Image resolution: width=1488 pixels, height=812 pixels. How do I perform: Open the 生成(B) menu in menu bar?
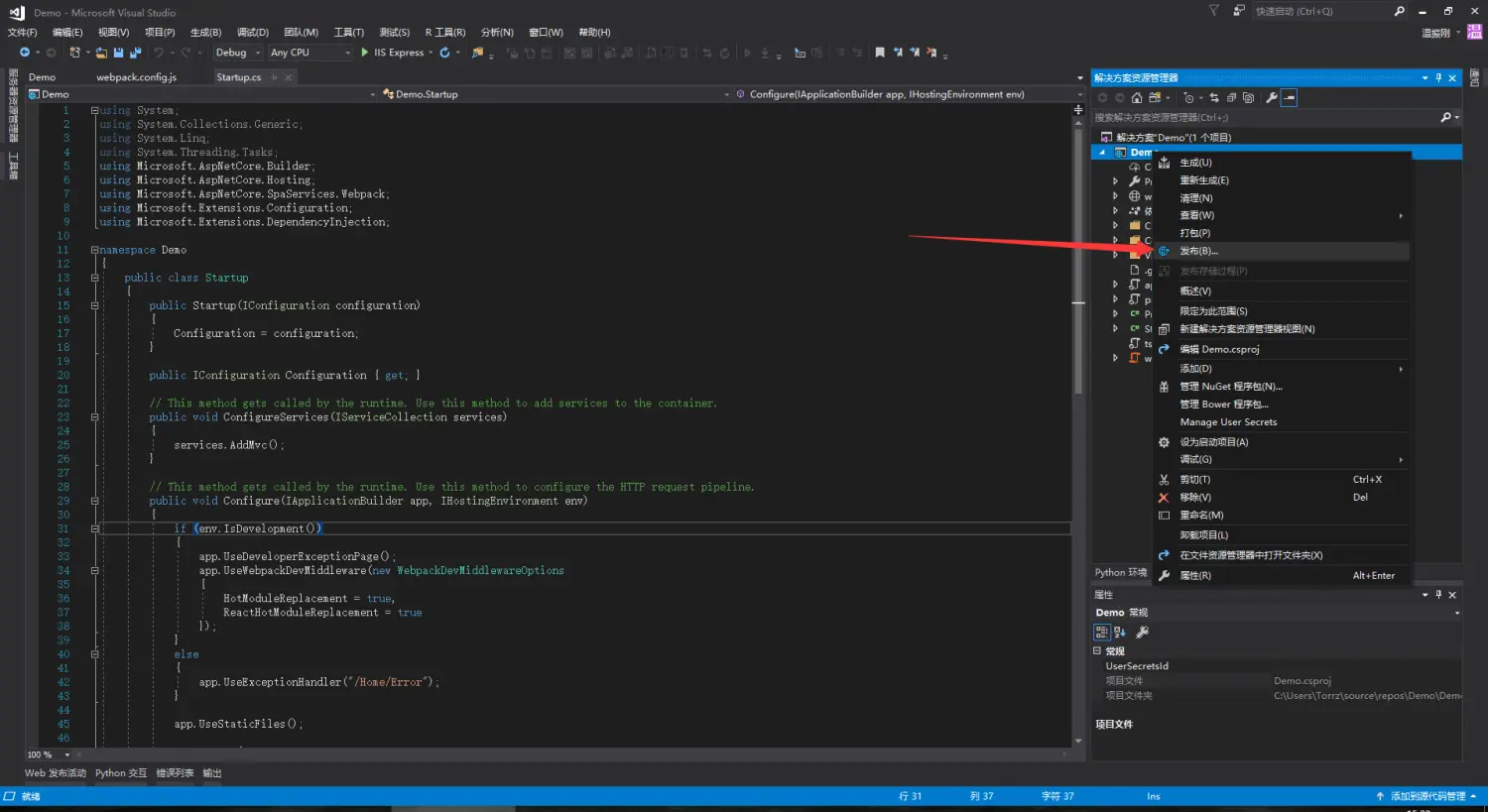click(x=206, y=33)
